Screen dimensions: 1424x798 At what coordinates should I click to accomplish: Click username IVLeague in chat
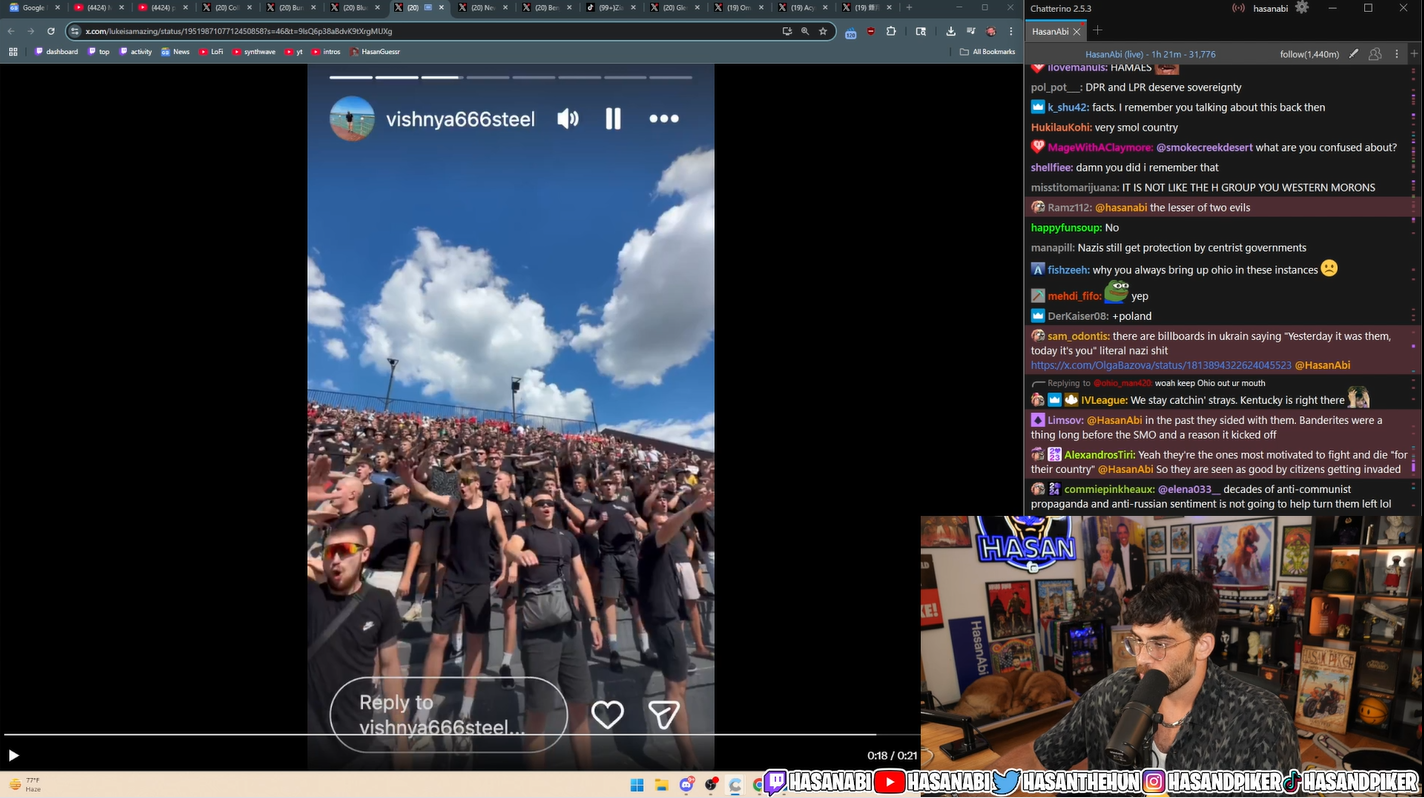click(x=1104, y=400)
